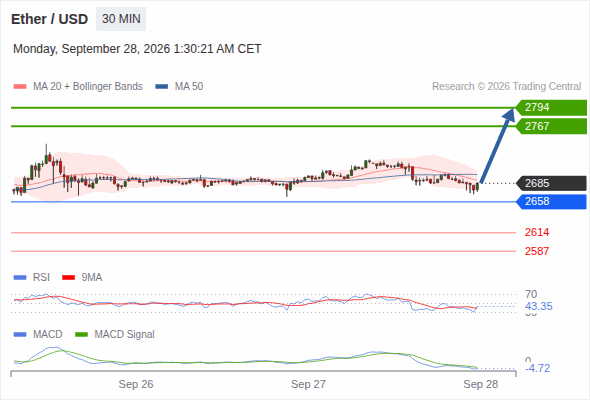
Task: Click the 2614 red support value
Action: coord(537,232)
